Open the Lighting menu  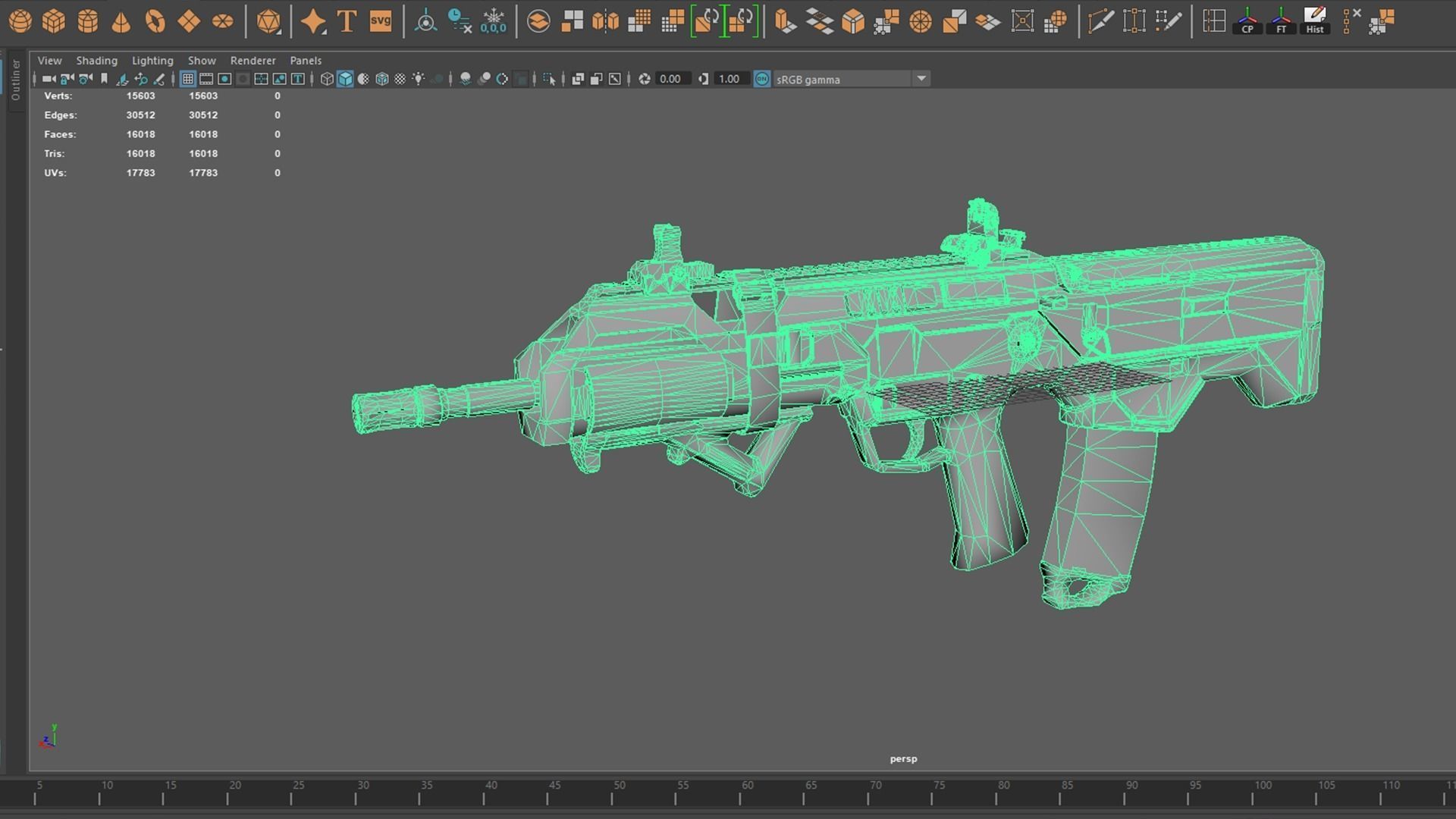point(152,61)
